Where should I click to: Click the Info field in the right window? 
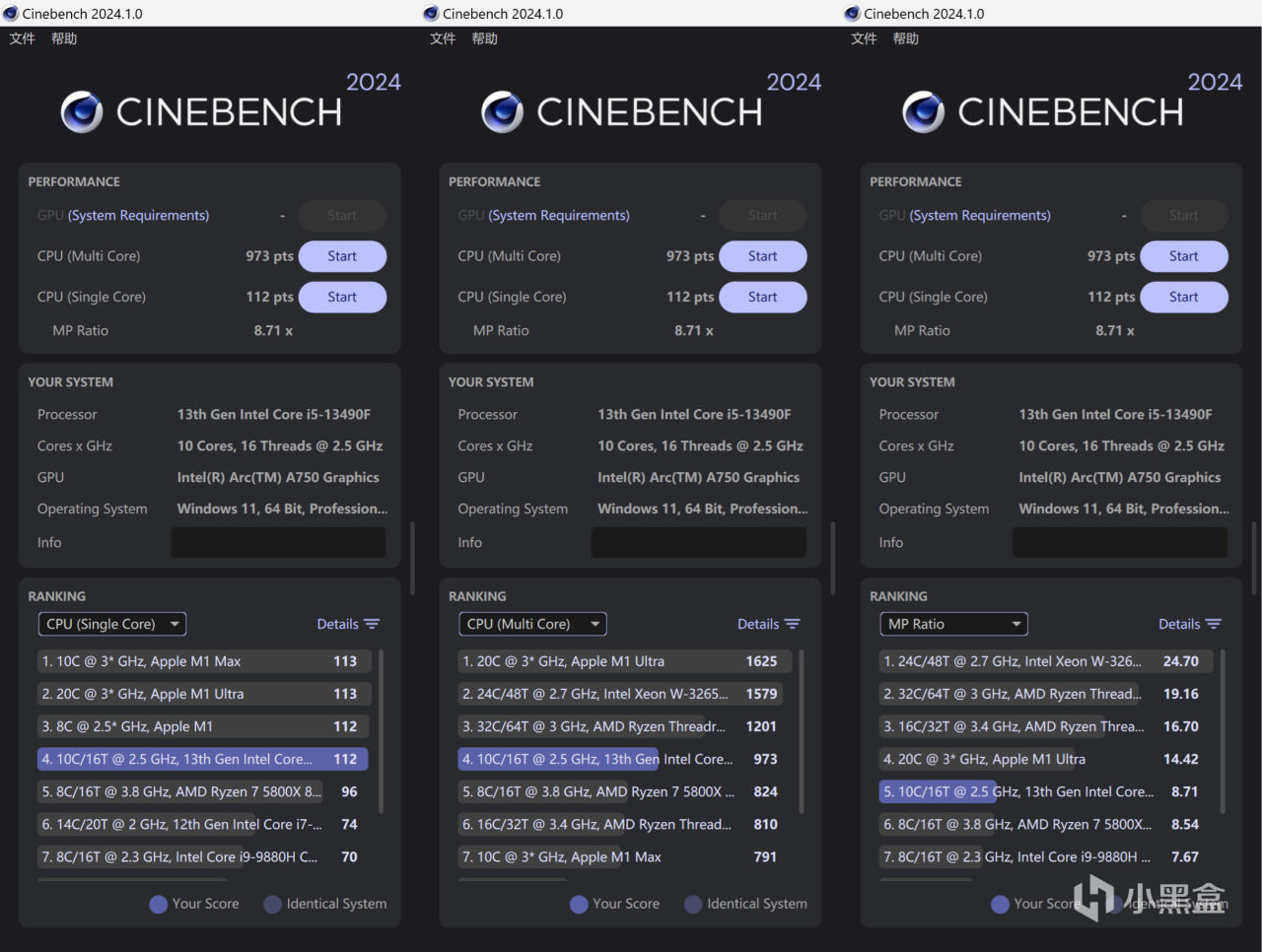pos(1120,543)
